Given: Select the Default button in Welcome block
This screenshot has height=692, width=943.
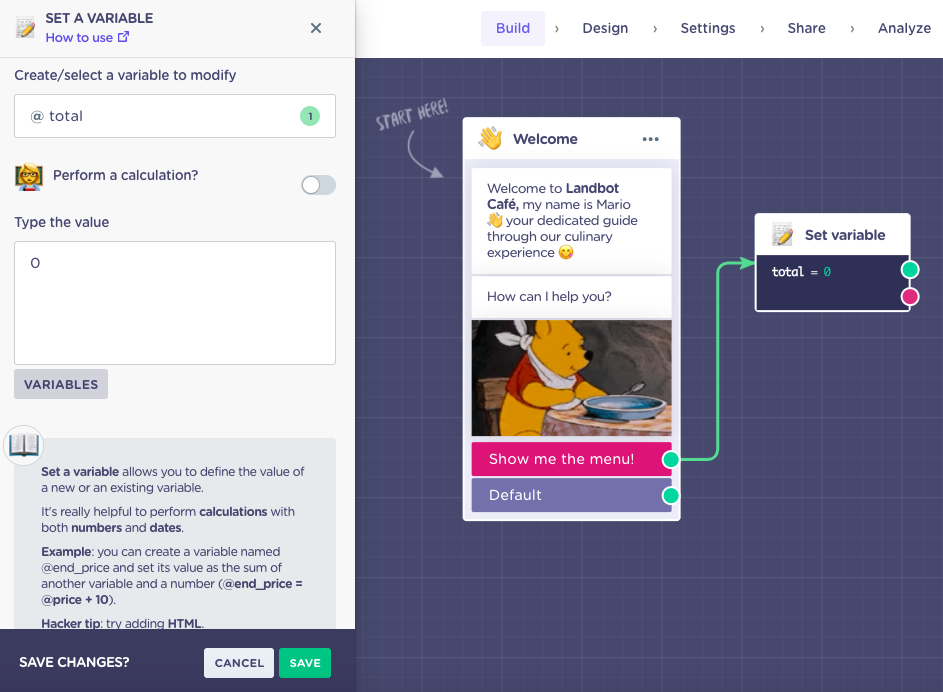Looking at the screenshot, I should [x=571, y=495].
